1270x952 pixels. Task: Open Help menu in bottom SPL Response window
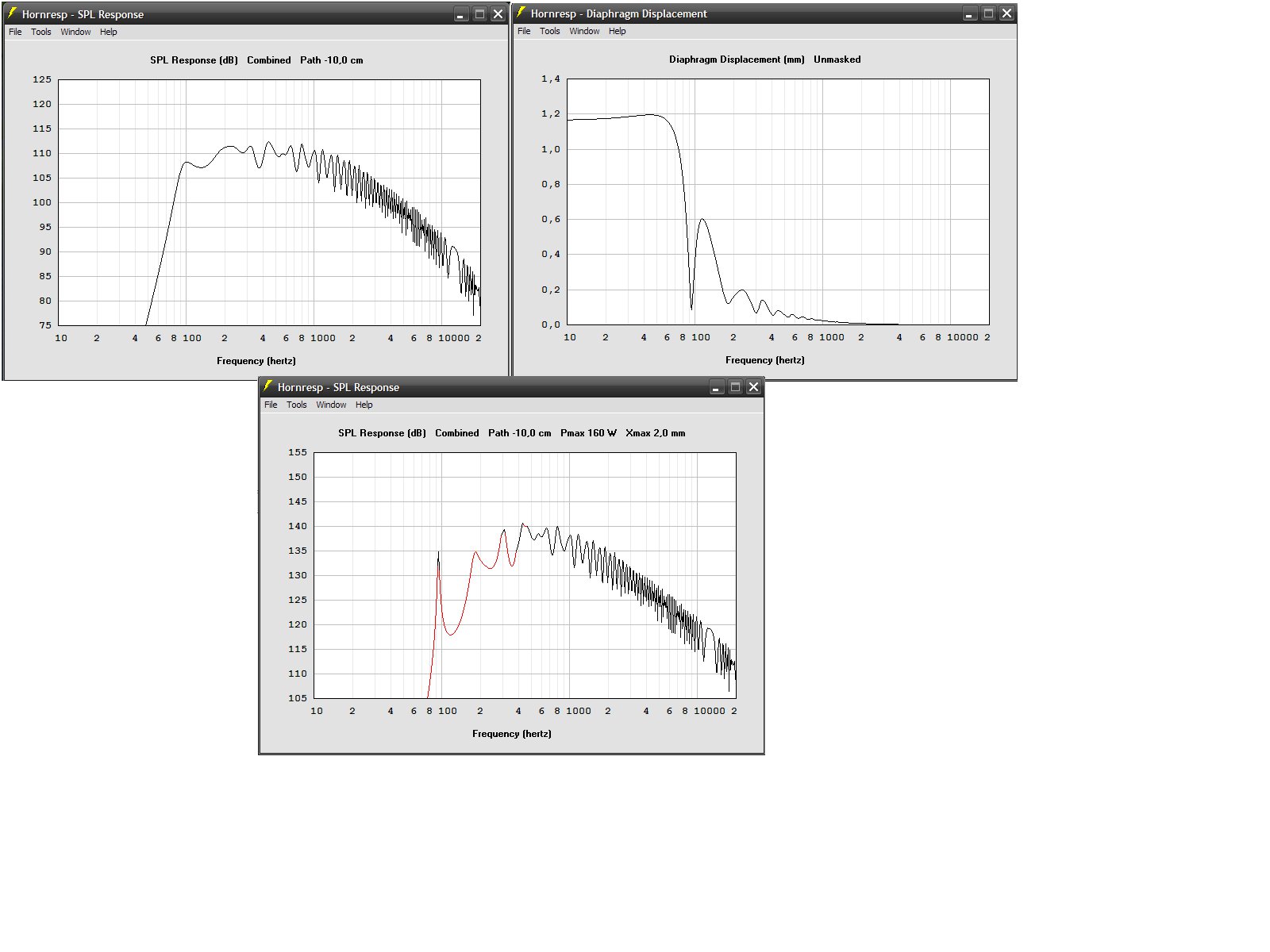coord(364,405)
